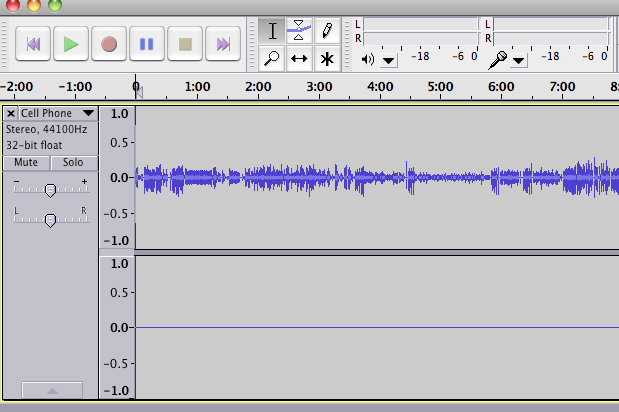
Task: Skip to end of the track
Action: [223, 44]
